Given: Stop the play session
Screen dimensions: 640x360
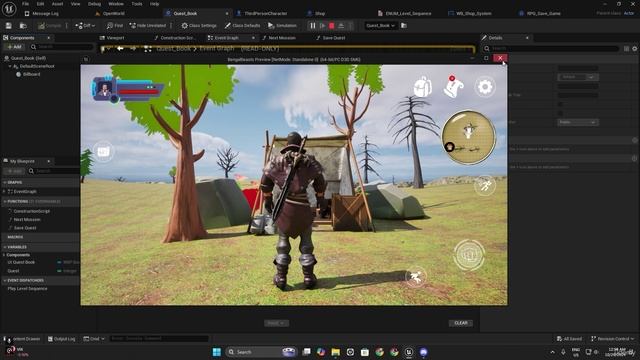Looking at the screenshot, I should [x=332, y=26].
